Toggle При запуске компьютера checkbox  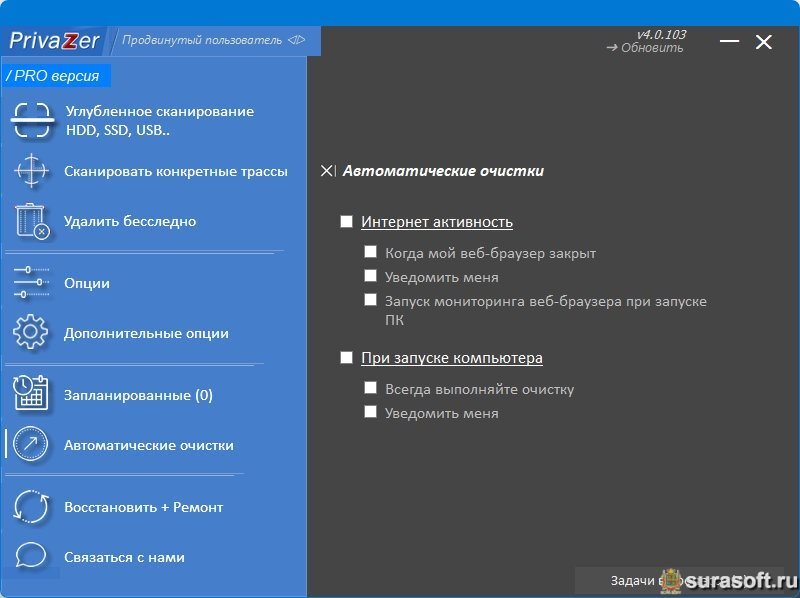tap(346, 357)
